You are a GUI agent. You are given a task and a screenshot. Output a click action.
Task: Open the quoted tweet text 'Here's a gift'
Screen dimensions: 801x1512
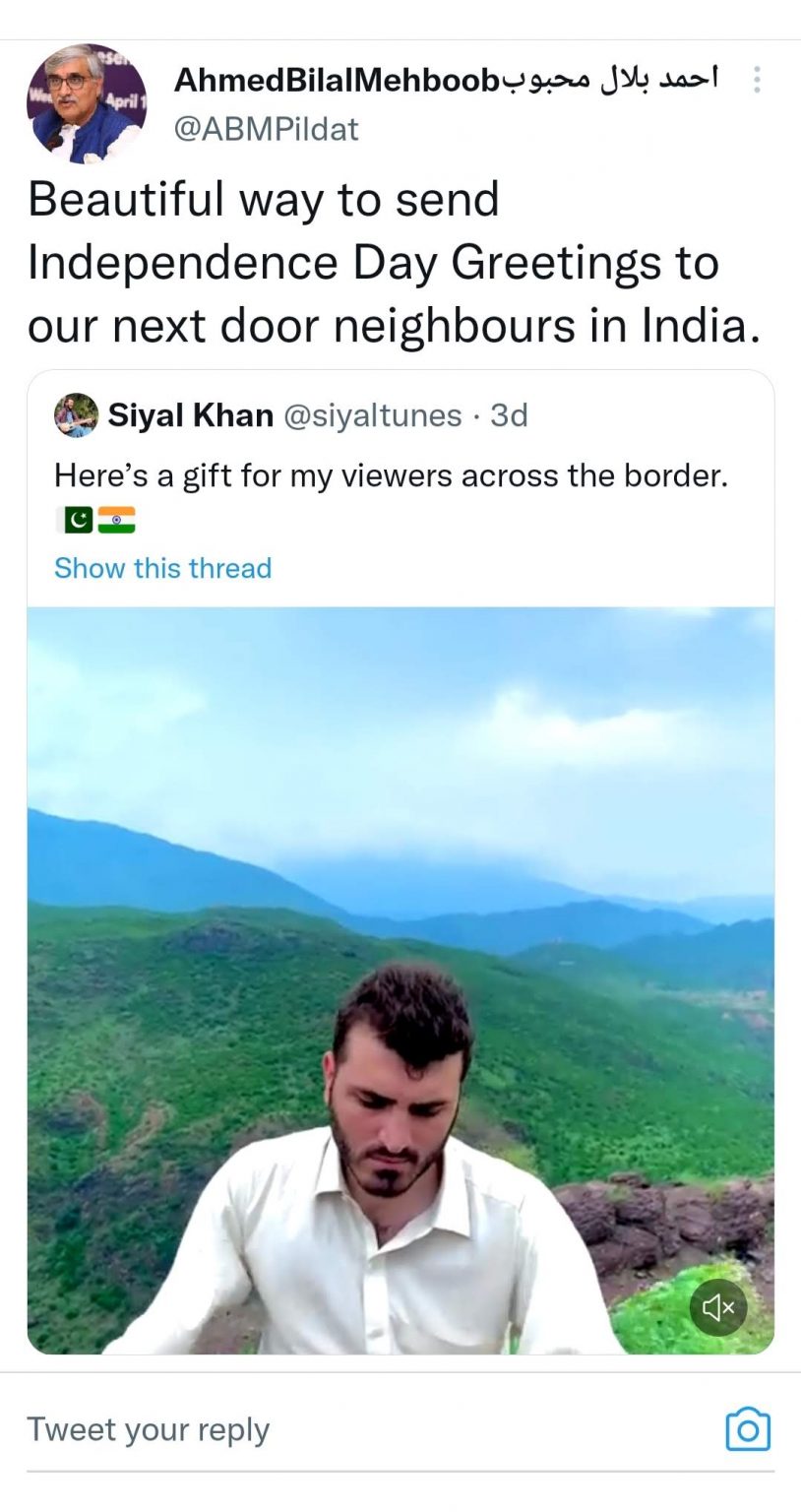[391, 475]
